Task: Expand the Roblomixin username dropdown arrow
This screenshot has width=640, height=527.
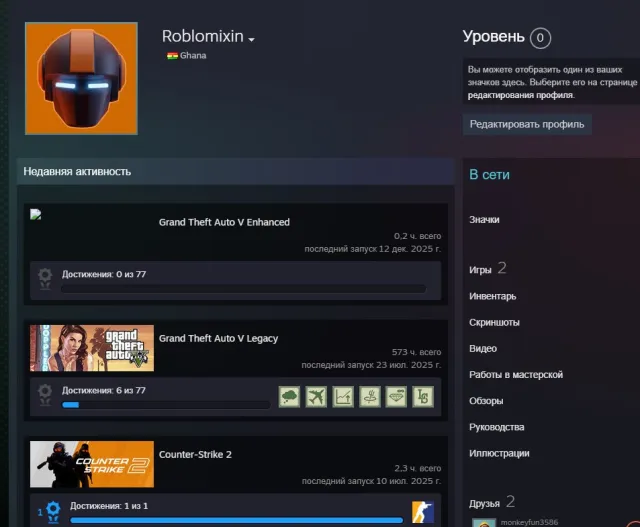Action: coord(251,40)
